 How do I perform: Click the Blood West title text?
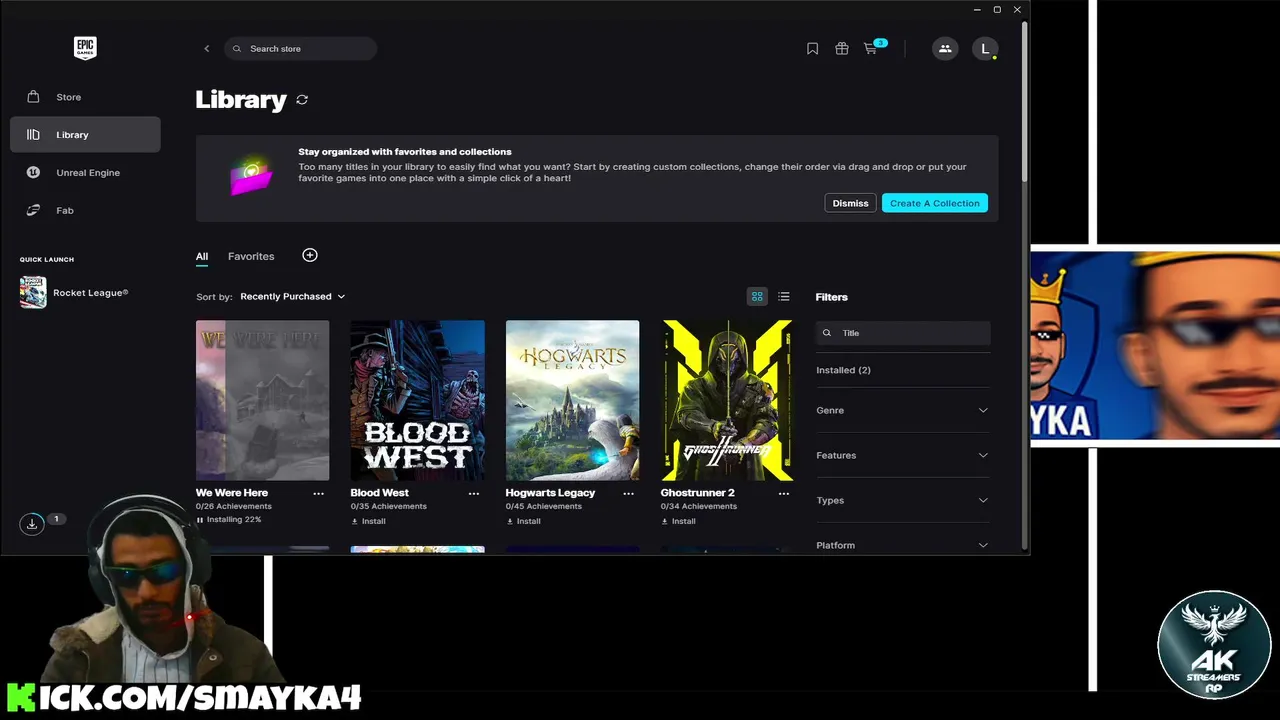(x=380, y=493)
